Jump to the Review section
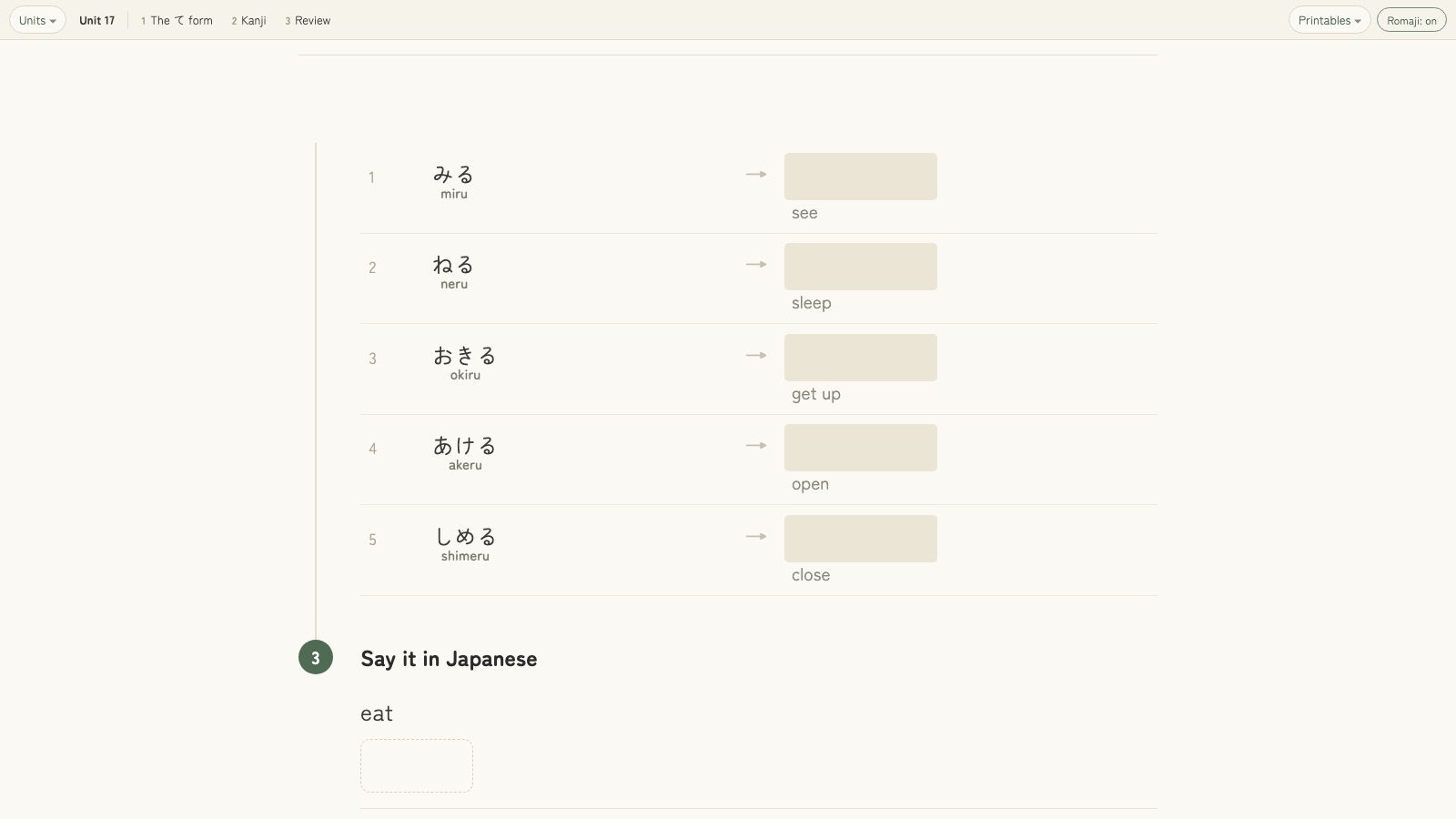This screenshot has width=1456, height=819. [308, 20]
